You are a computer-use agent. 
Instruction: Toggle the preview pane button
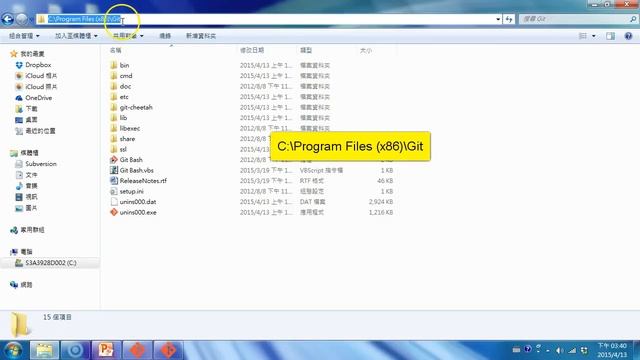coord(610,36)
